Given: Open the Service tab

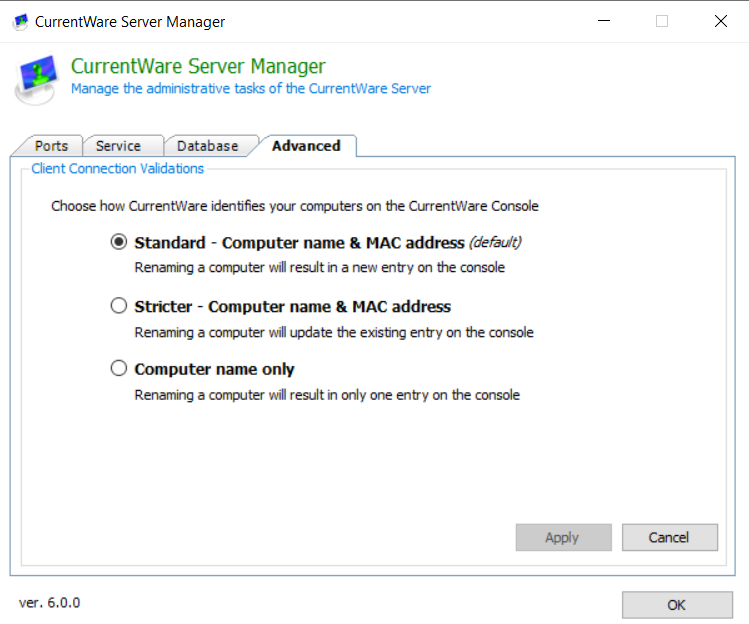Looking at the screenshot, I should tap(118, 146).
